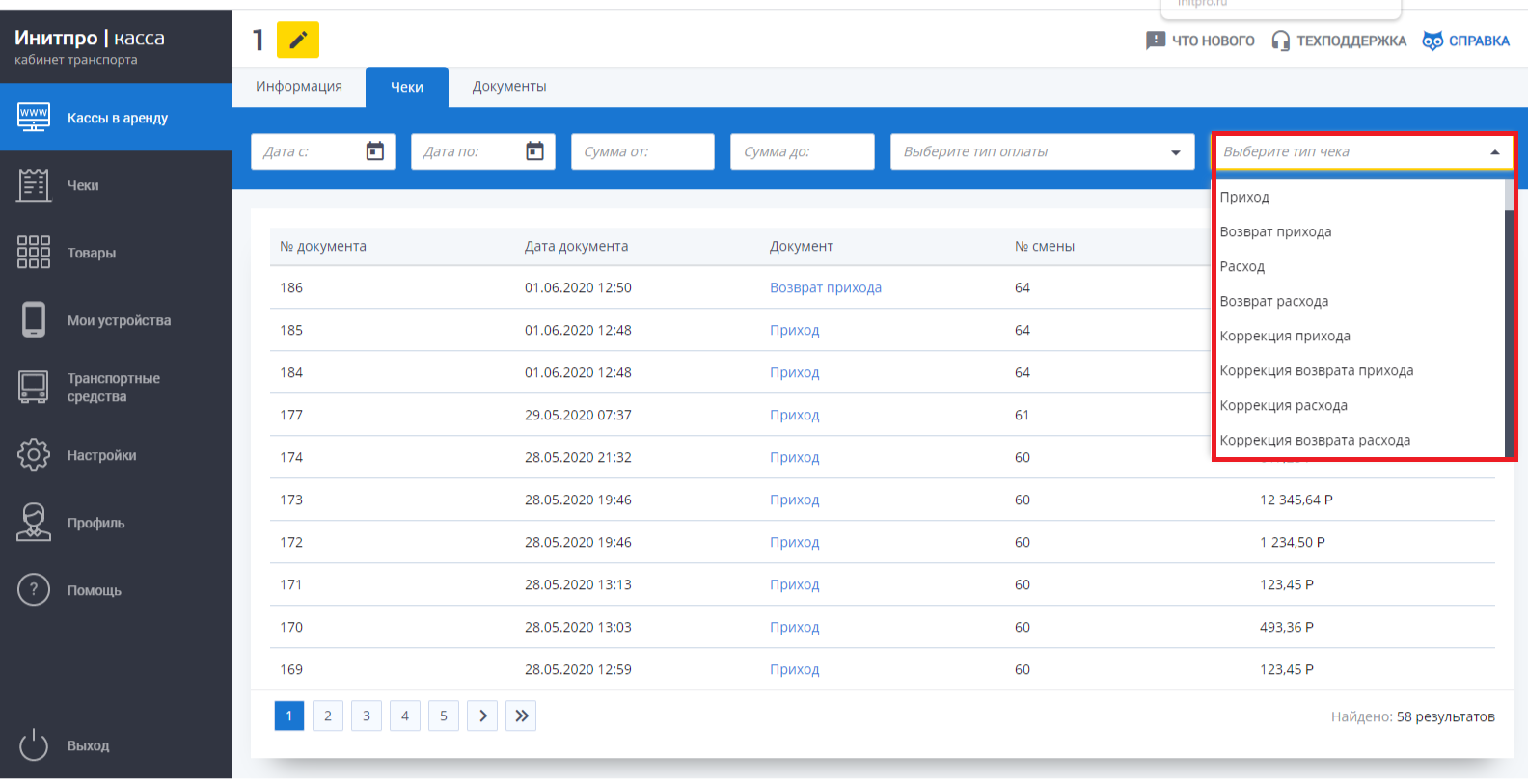This screenshot has height=784, width=1528.
Task: Switch to the Документы tab
Action: click(509, 86)
